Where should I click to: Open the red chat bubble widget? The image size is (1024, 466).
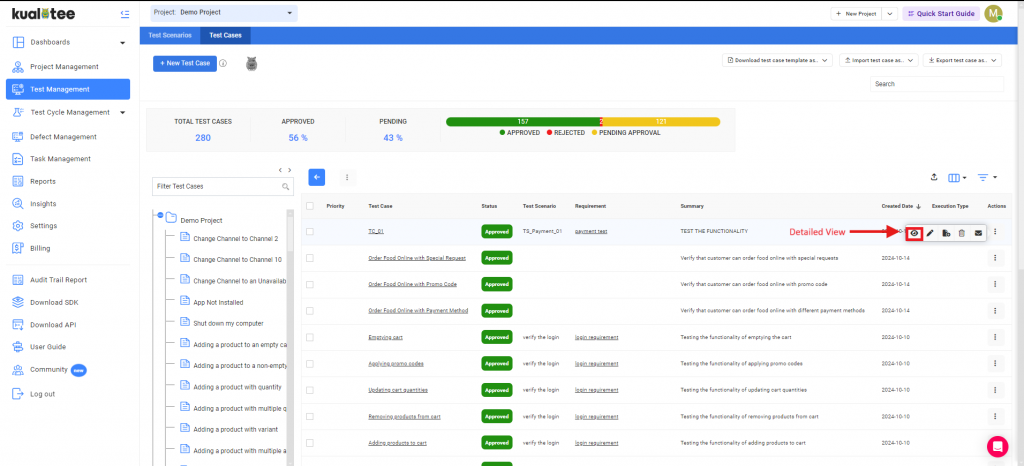point(997,446)
